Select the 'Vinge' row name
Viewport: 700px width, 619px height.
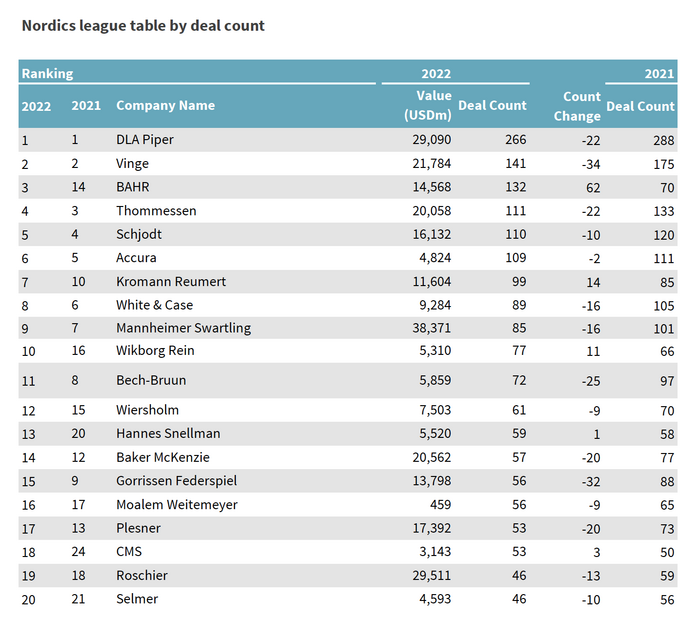click(132, 163)
